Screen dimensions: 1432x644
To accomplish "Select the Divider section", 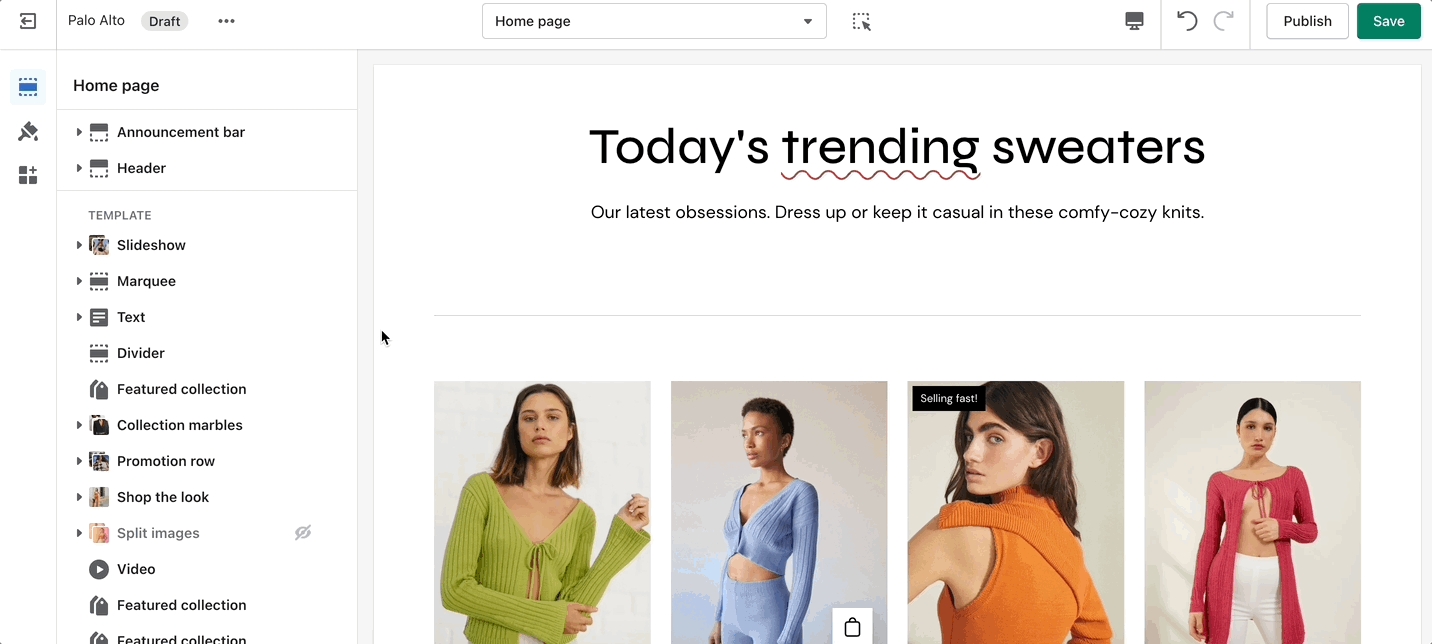I will pyautogui.click(x=141, y=353).
